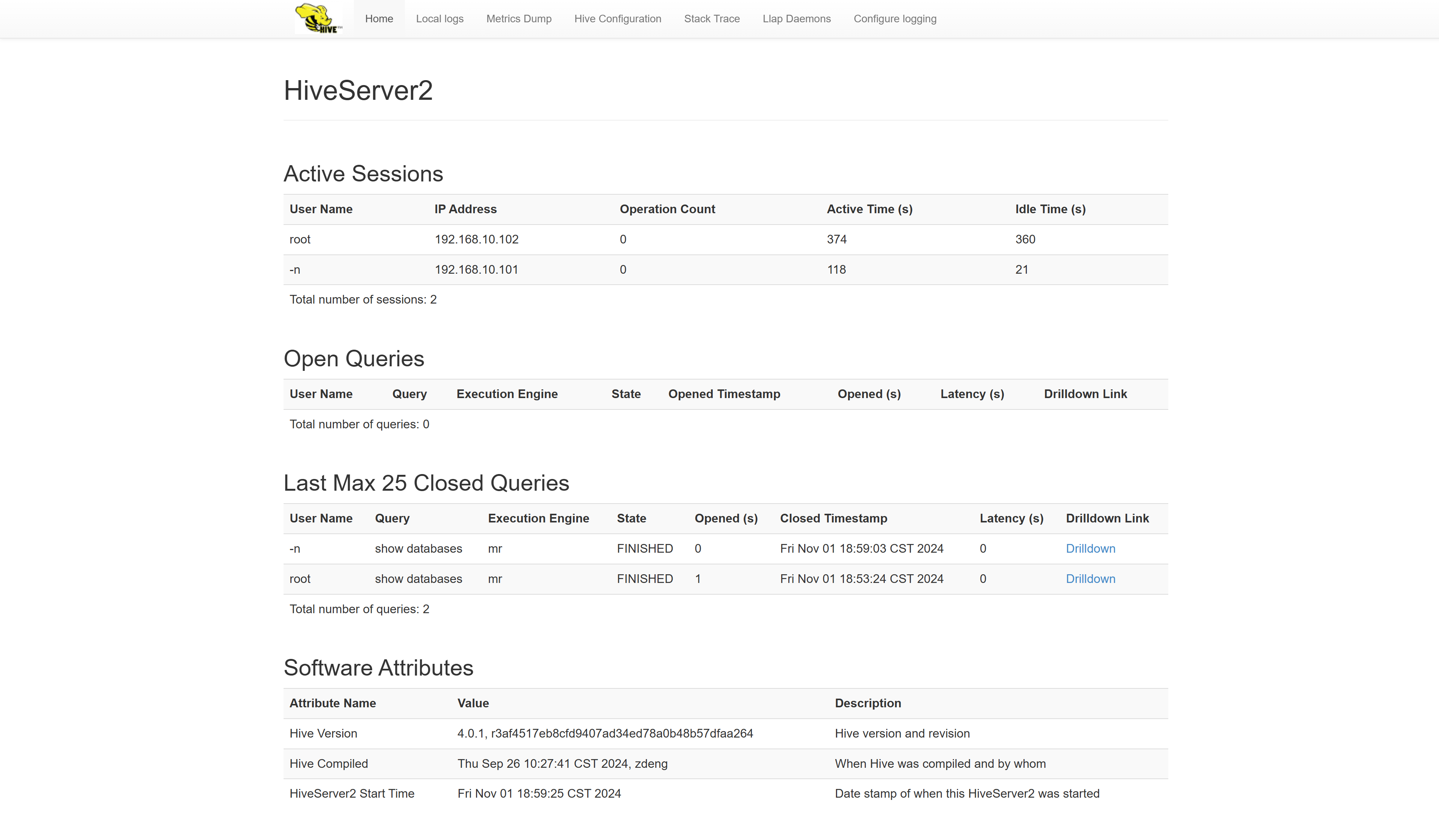
Task: Click the Hive Compiled timestamp value
Action: [x=563, y=764]
